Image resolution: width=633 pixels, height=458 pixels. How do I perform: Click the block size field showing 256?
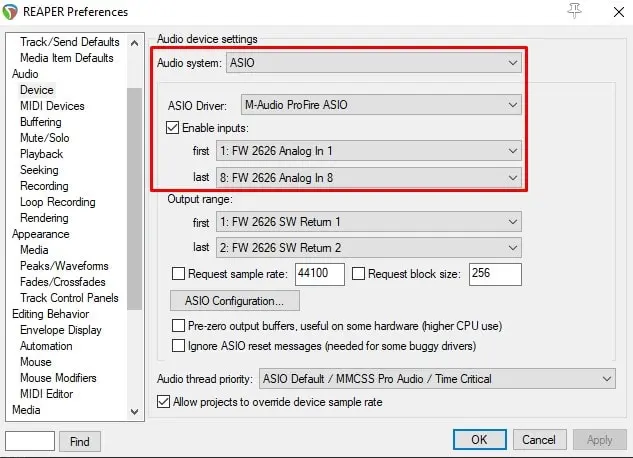495,274
